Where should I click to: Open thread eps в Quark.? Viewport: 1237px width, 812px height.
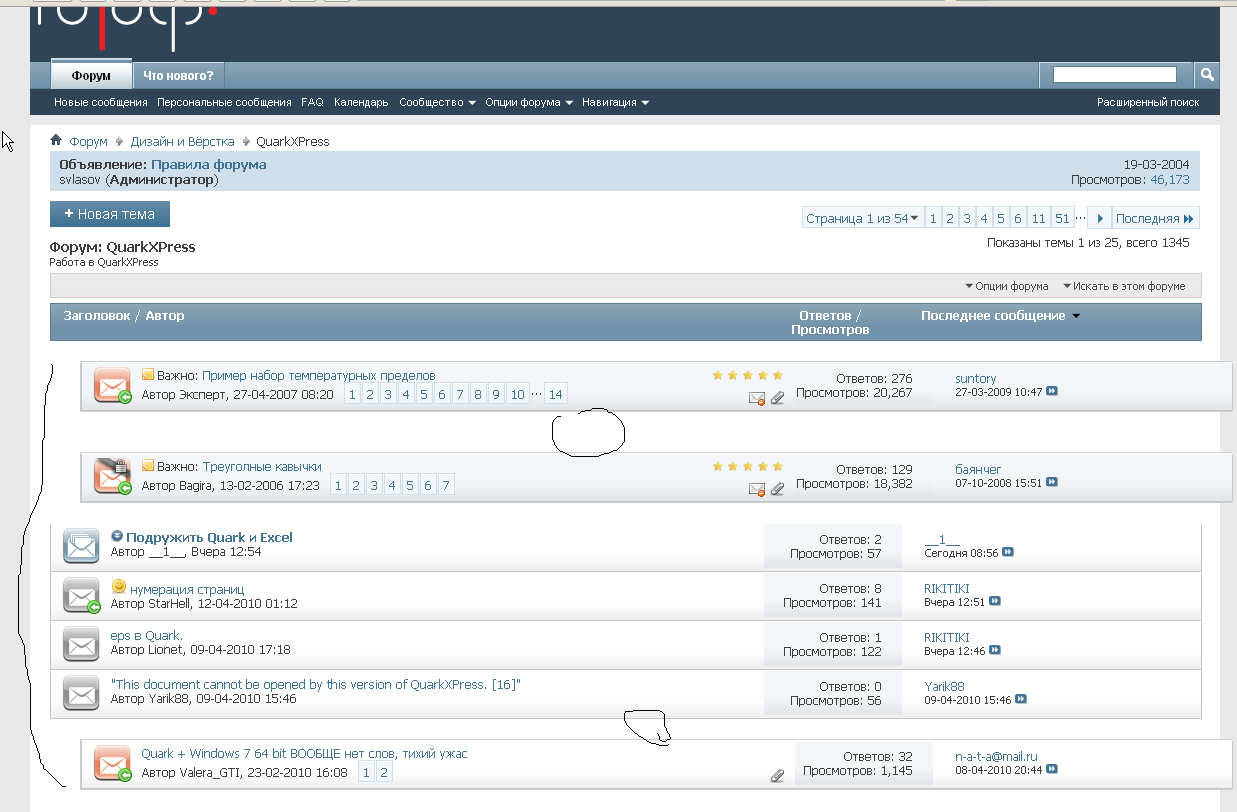(x=147, y=635)
